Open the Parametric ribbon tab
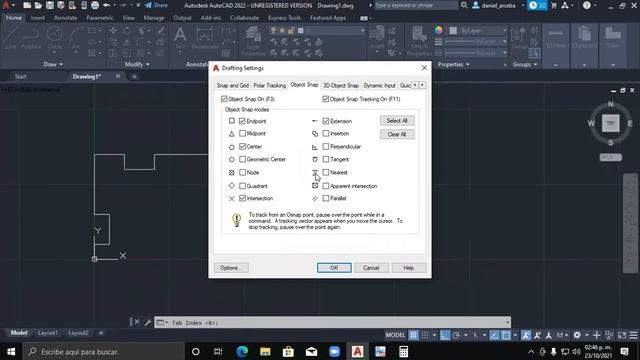This screenshot has height=360, width=640. [100, 18]
